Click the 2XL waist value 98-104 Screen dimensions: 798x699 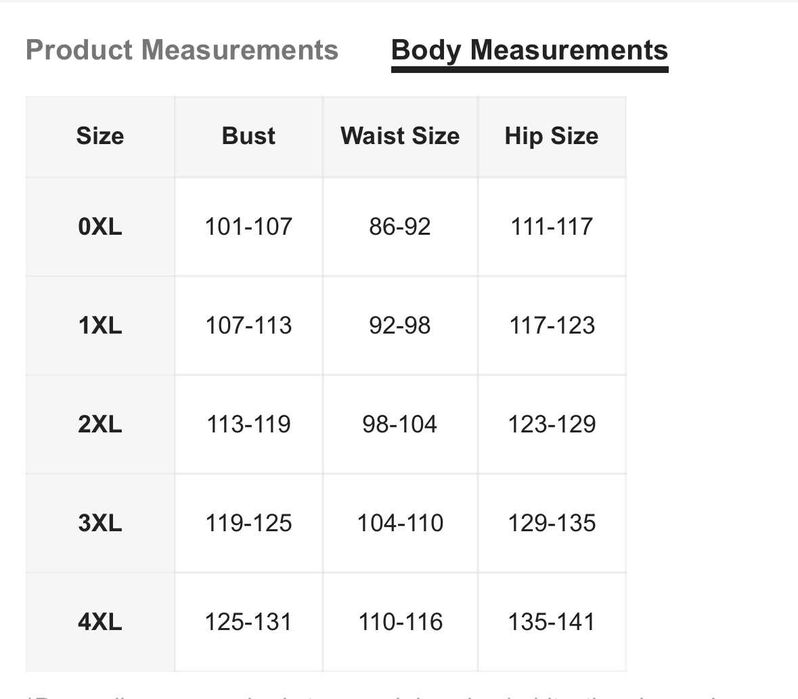coord(400,424)
